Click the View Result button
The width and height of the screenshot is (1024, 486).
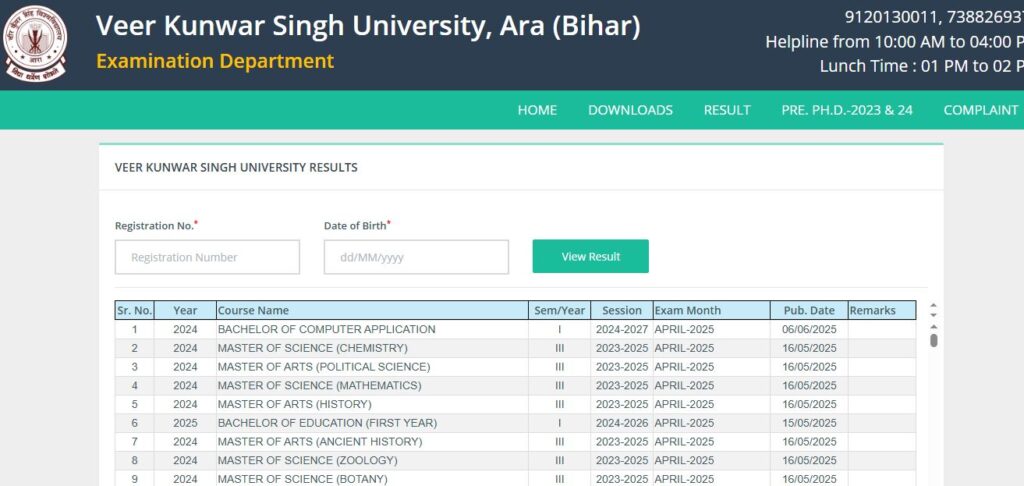coord(590,257)
